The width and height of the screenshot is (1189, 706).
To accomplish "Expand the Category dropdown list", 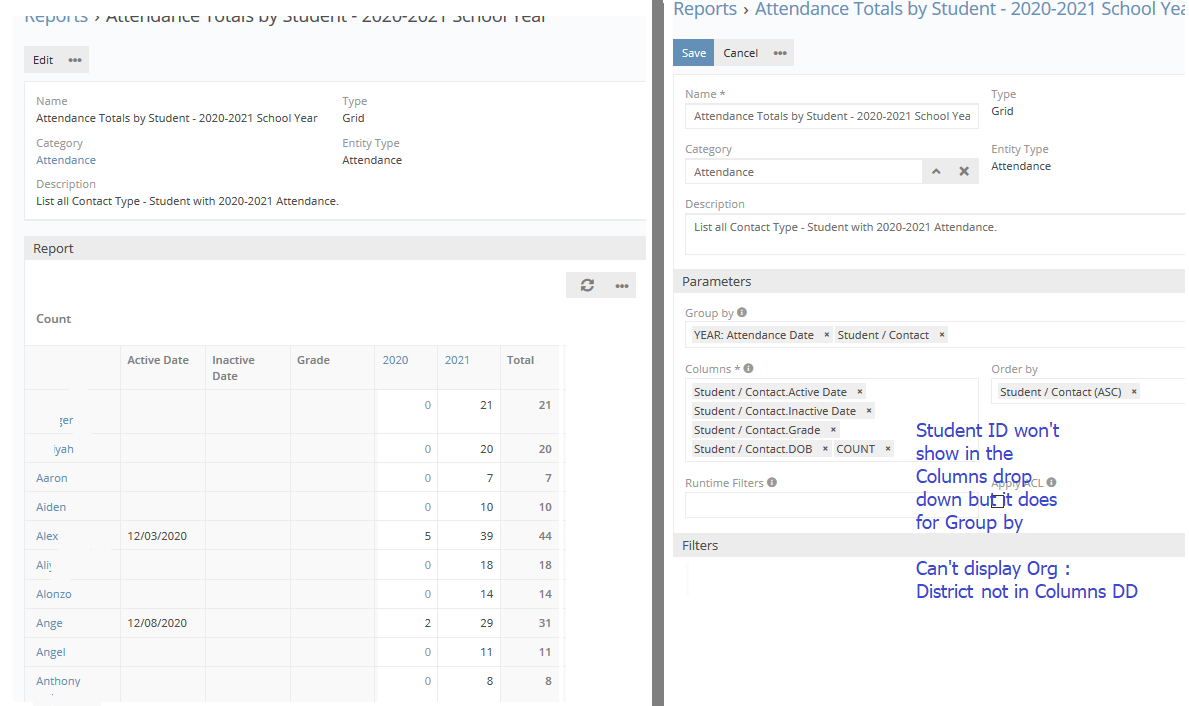I will pos(936,172).
